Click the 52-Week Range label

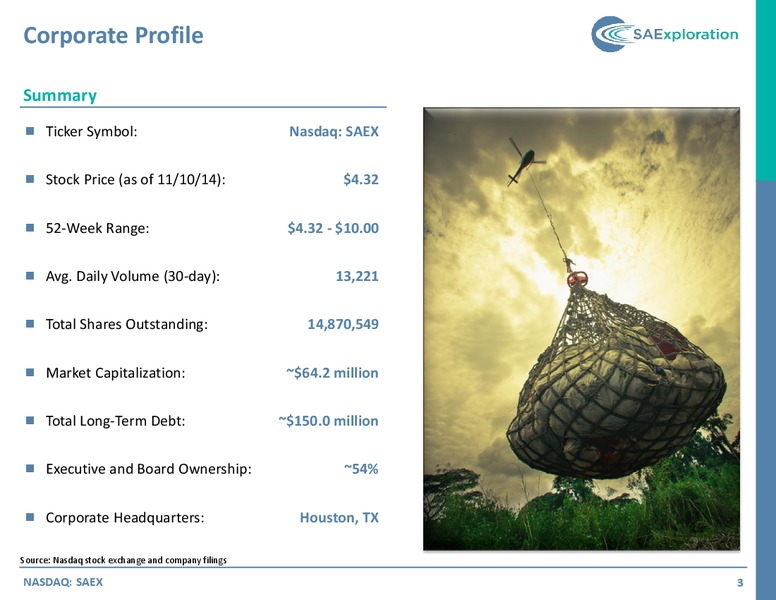pyautogui.click(x=97, y=228)
